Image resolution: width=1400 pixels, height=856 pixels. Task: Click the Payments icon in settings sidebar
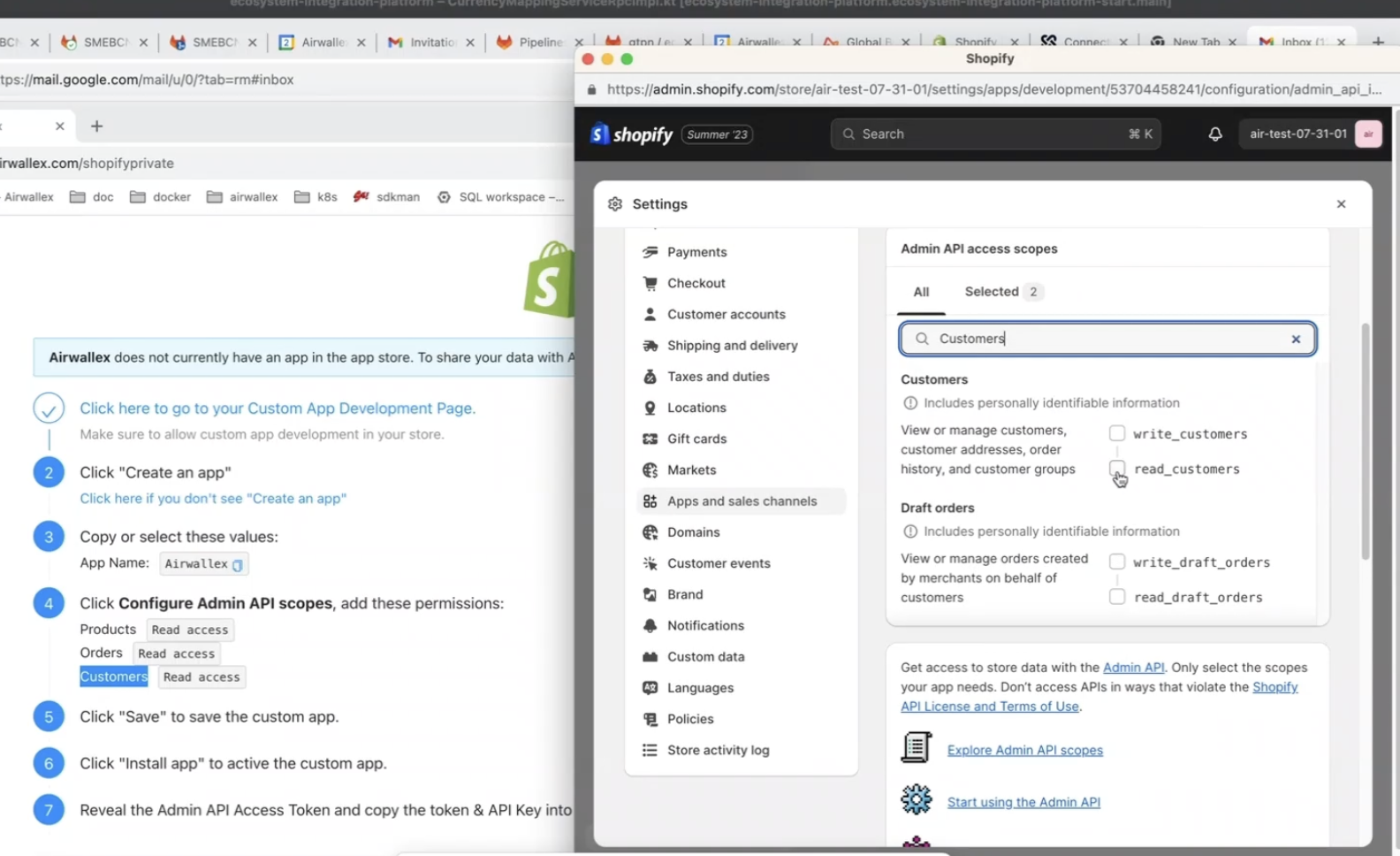coord(650,252)
